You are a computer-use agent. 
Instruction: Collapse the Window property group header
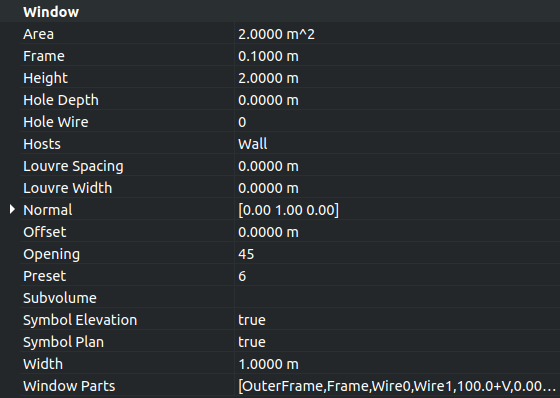point(280,12)
